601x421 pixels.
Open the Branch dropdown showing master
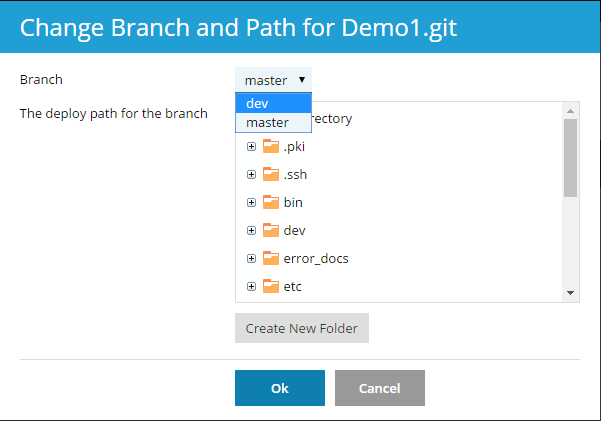pyautogui.click(x=275, y=80)
